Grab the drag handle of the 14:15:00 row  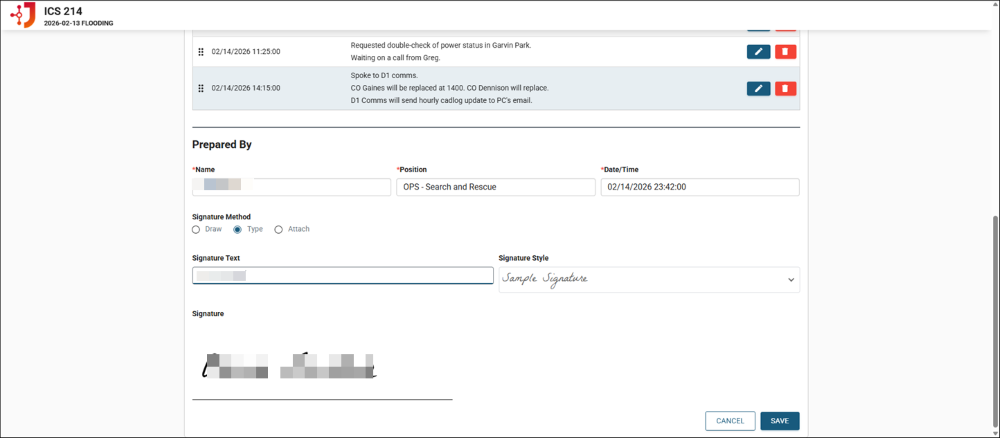pos(201,88)
